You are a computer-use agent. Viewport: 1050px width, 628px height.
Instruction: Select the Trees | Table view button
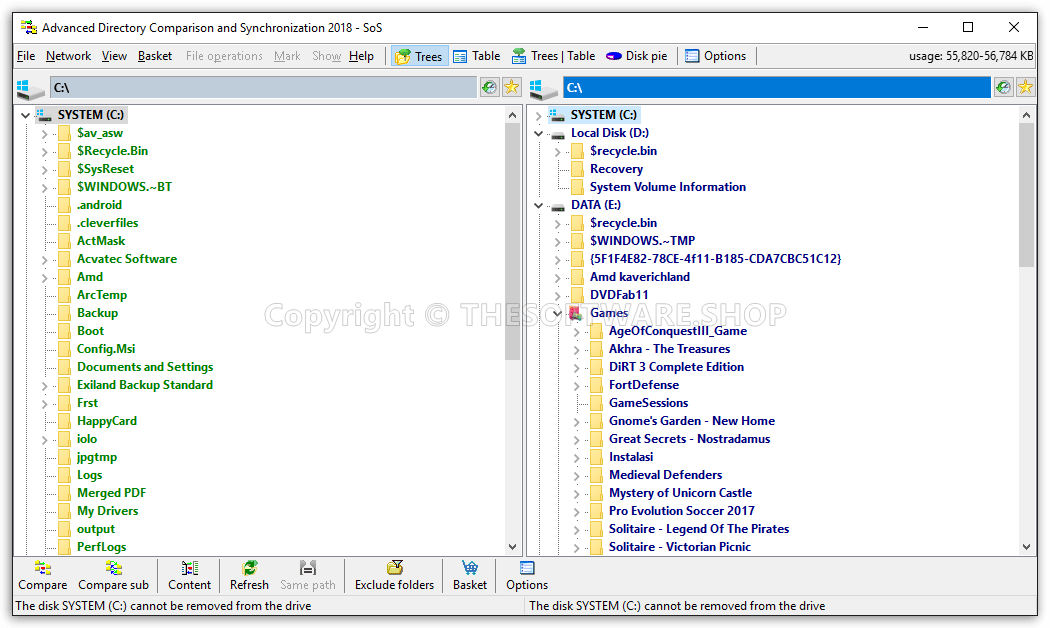[553, 56]
